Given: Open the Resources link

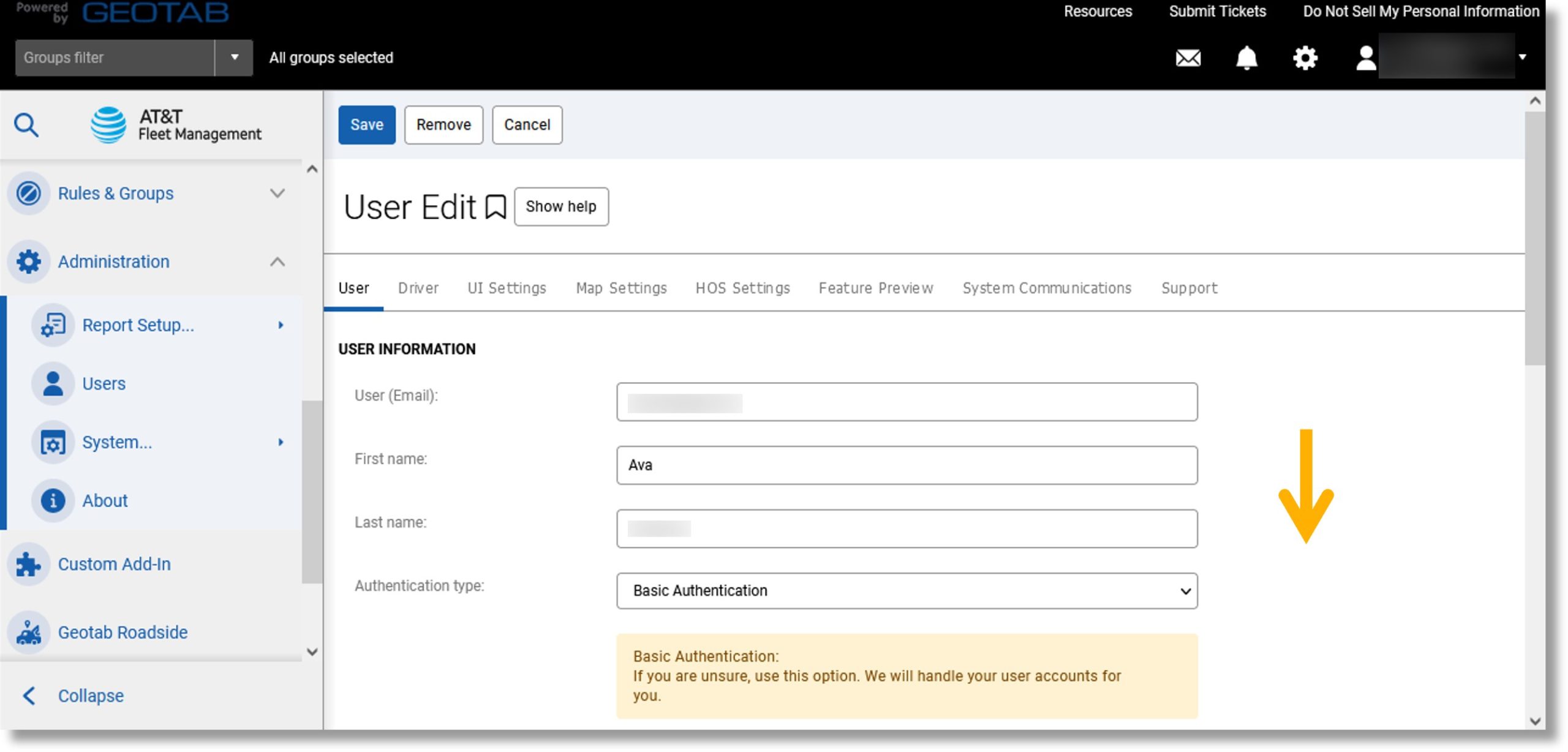Looking at the screenshot, I should [1098, 12].
